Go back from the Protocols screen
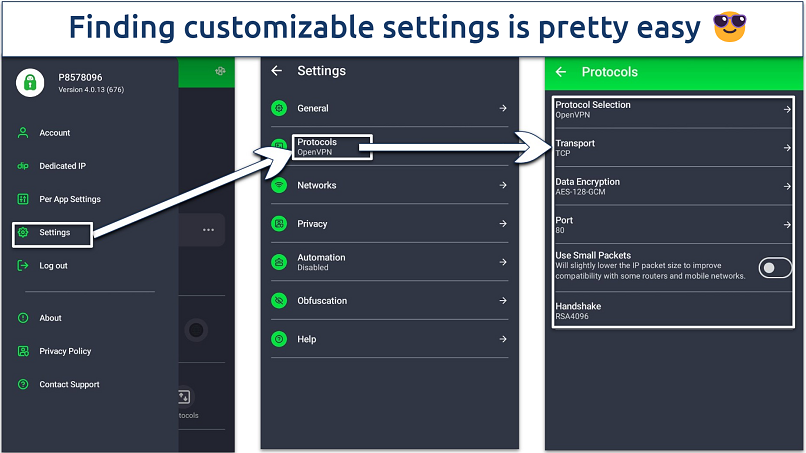The image size is (806, 453). coord(561,72)
